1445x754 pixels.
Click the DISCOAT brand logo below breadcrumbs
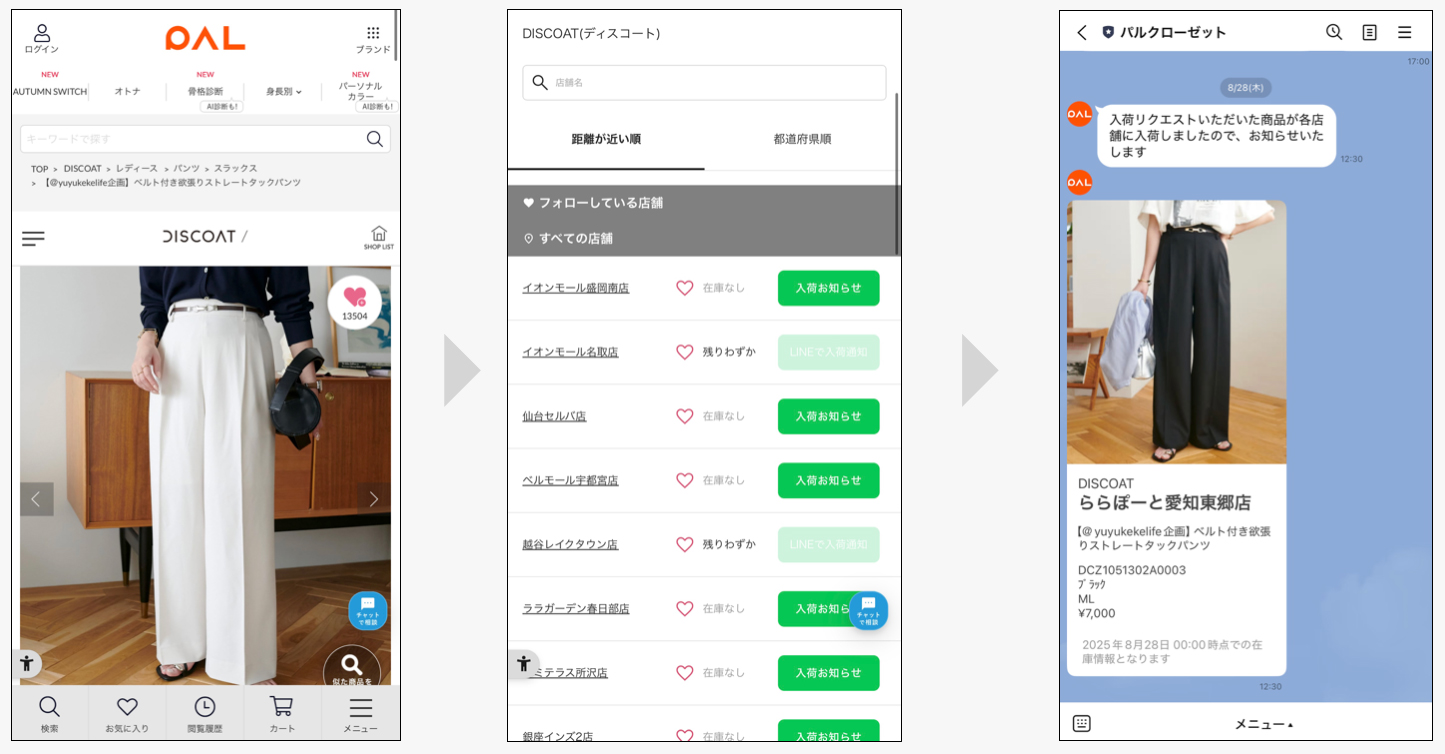pyautogui.click(x=205, y=237)
